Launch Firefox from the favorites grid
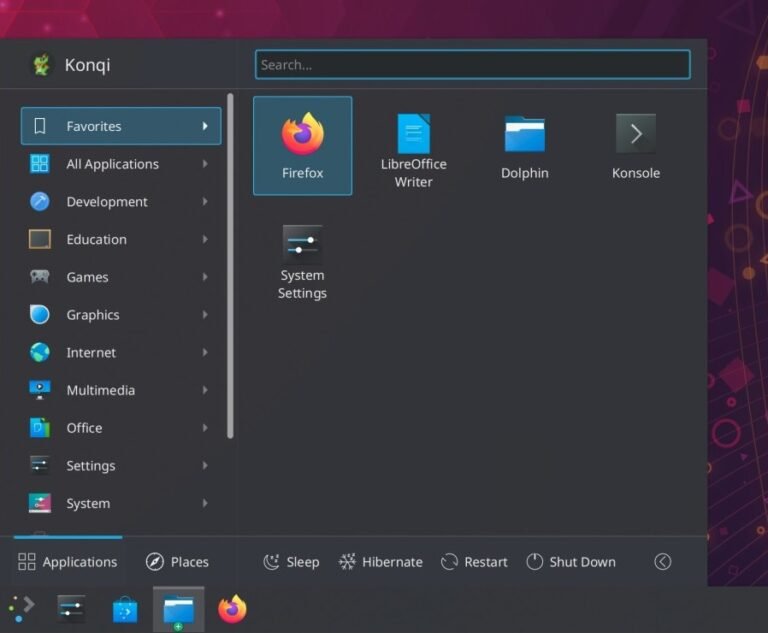 302,146
